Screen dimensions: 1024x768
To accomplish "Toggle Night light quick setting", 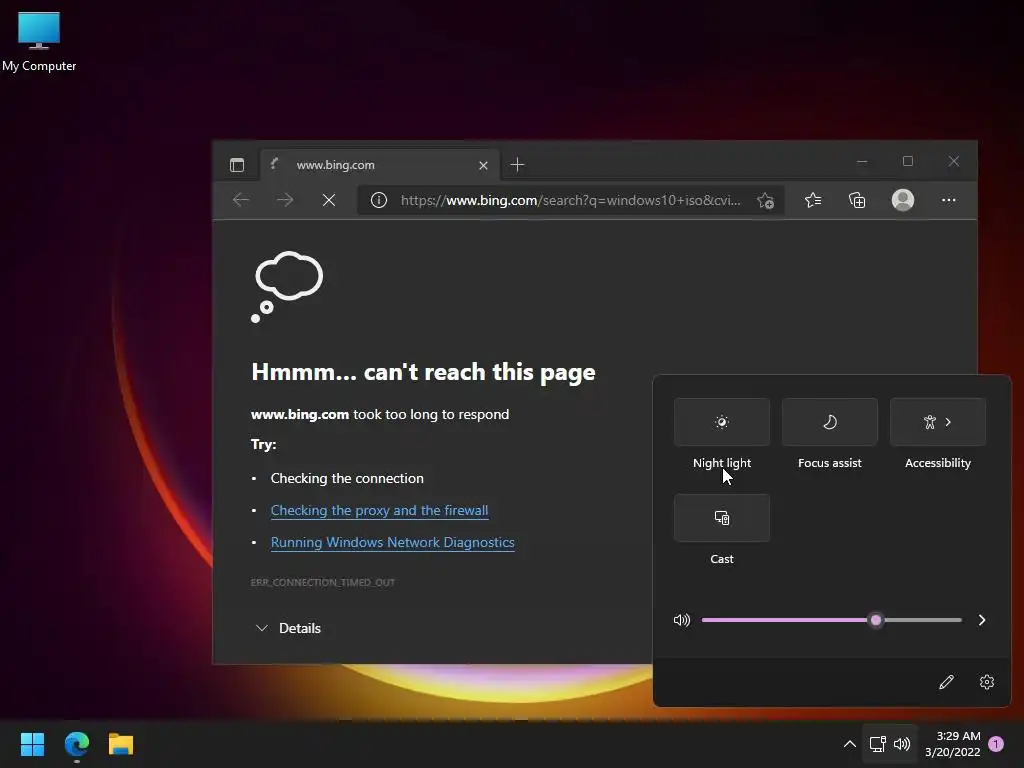I will click(722, 422).
